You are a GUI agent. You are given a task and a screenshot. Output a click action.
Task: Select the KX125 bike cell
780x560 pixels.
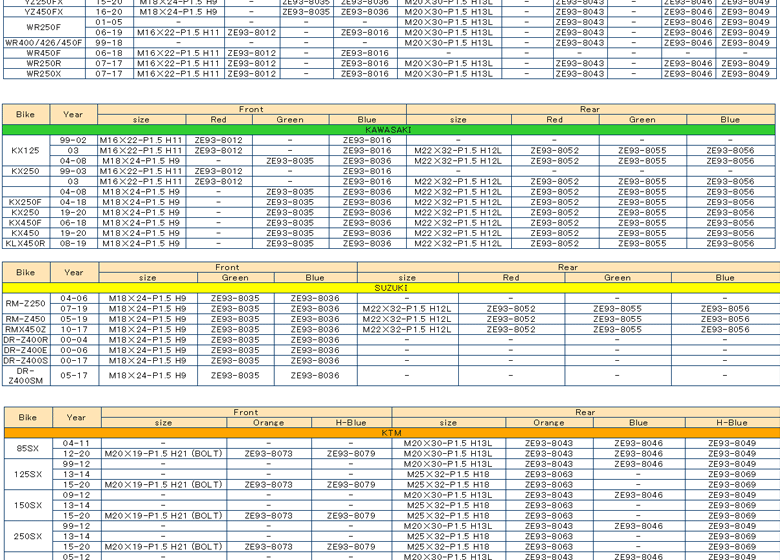click(26, 151)
